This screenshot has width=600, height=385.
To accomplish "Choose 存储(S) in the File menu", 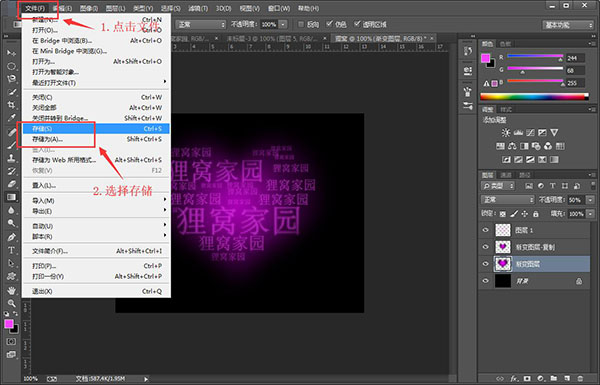I will [96, 129].
